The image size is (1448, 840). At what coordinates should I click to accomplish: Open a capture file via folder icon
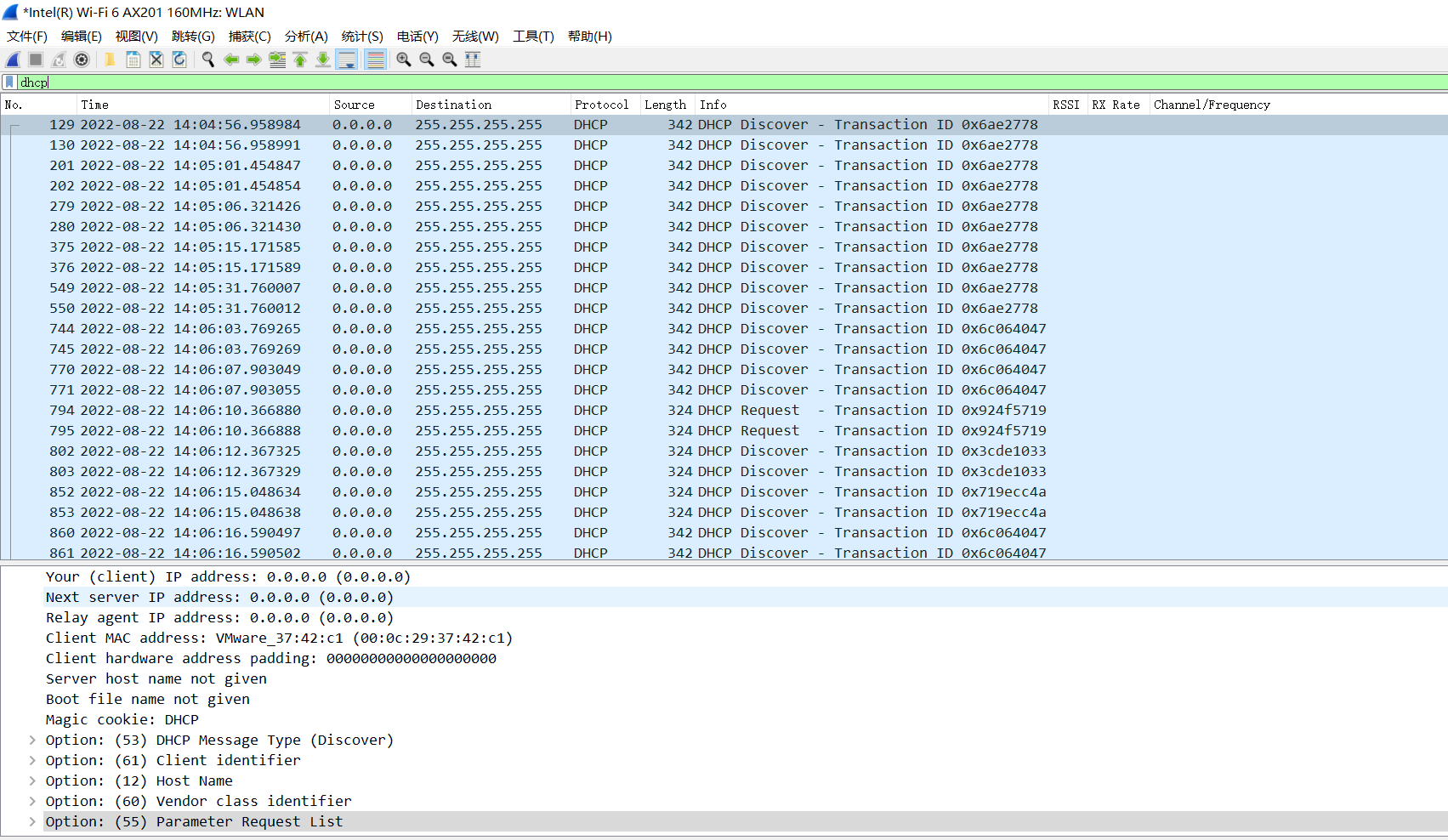pos(110,60)
